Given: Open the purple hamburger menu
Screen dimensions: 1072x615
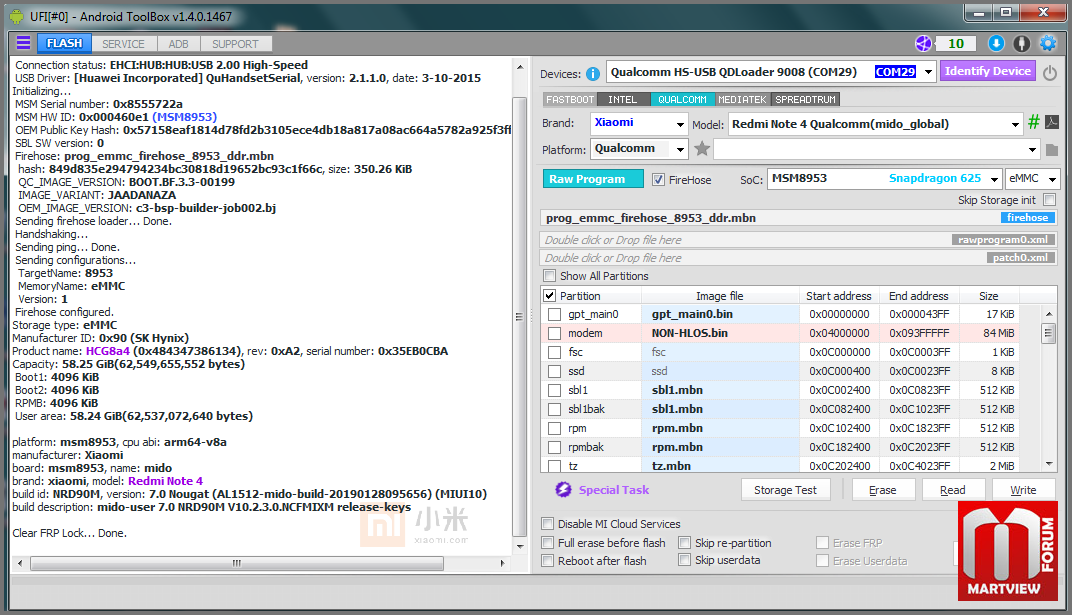Looking at the screenshot, I should point(23,43).
